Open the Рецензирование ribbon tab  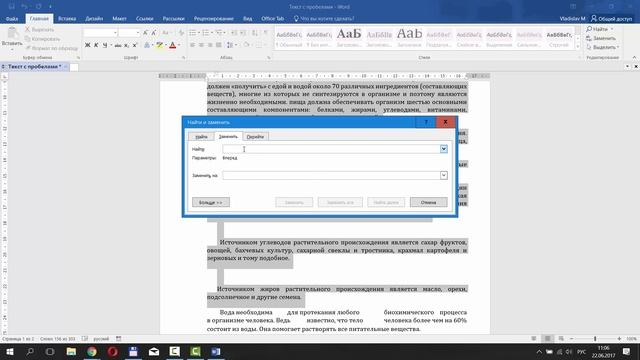point(213,19)
